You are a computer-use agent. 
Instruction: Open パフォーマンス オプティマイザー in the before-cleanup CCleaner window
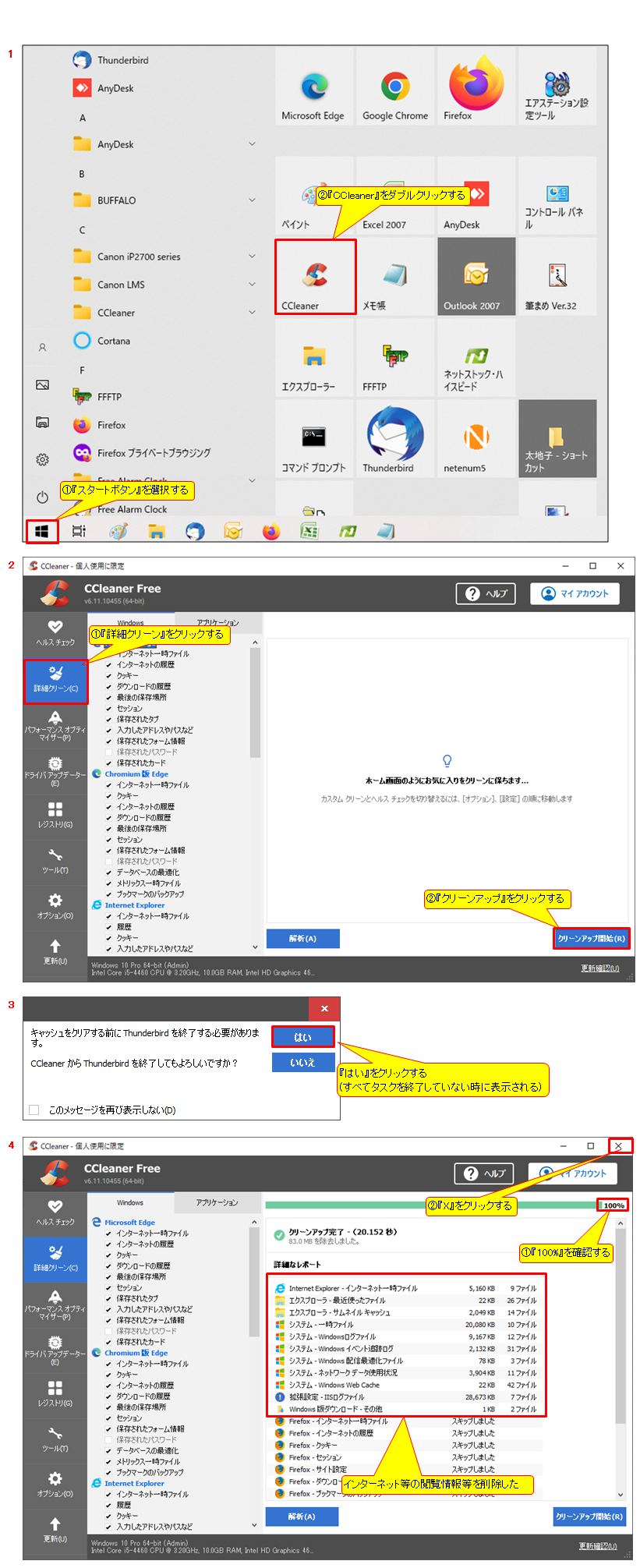55,725
